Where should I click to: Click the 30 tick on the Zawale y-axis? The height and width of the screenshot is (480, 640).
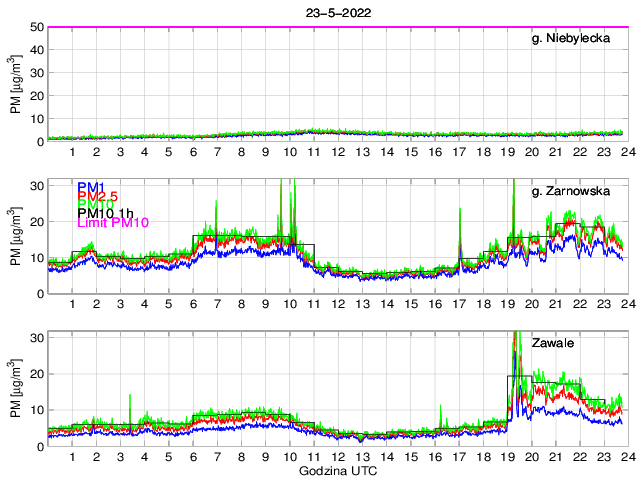pos(37,338)
